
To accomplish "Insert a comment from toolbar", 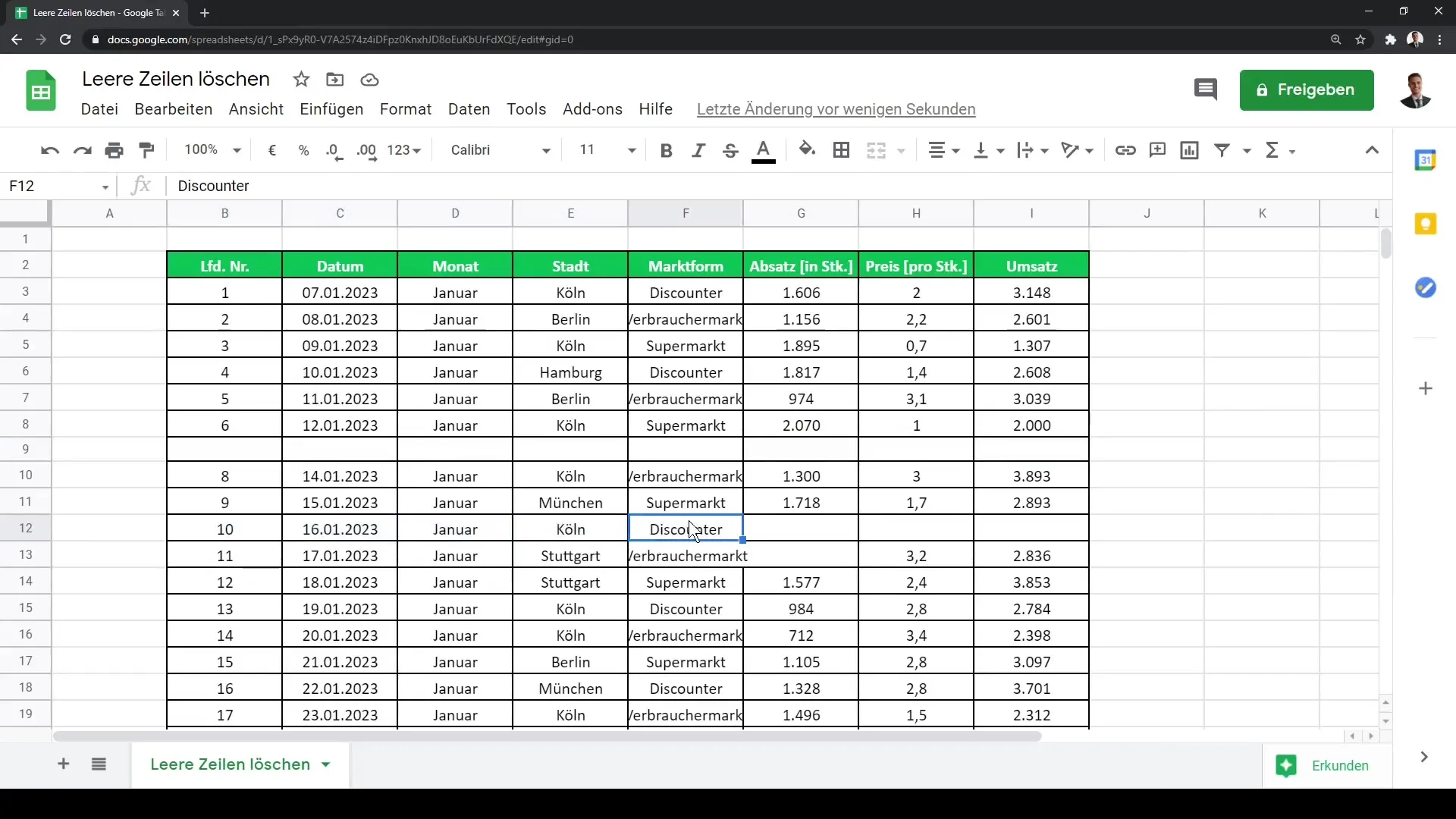I will [1157, 150].
